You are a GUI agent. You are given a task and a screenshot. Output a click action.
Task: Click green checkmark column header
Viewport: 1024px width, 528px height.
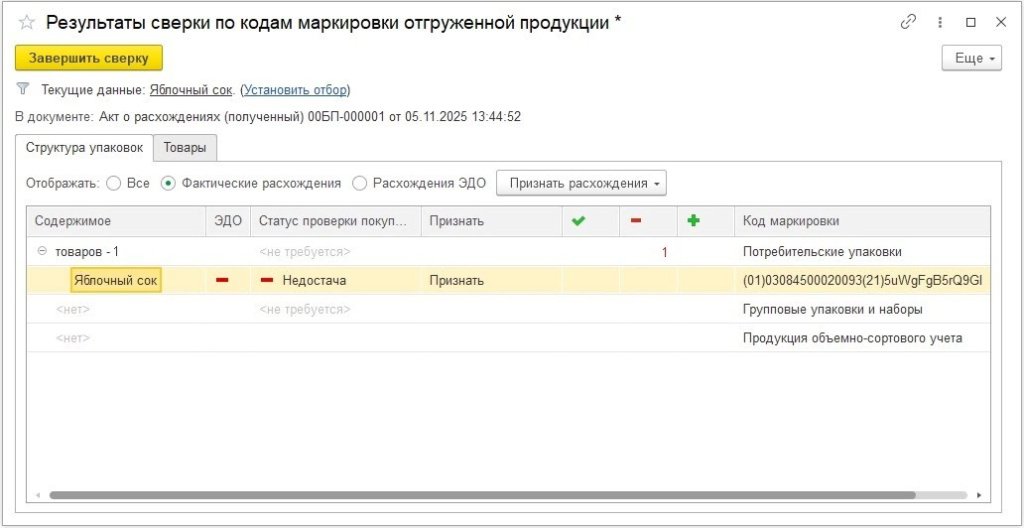[577, 221]
